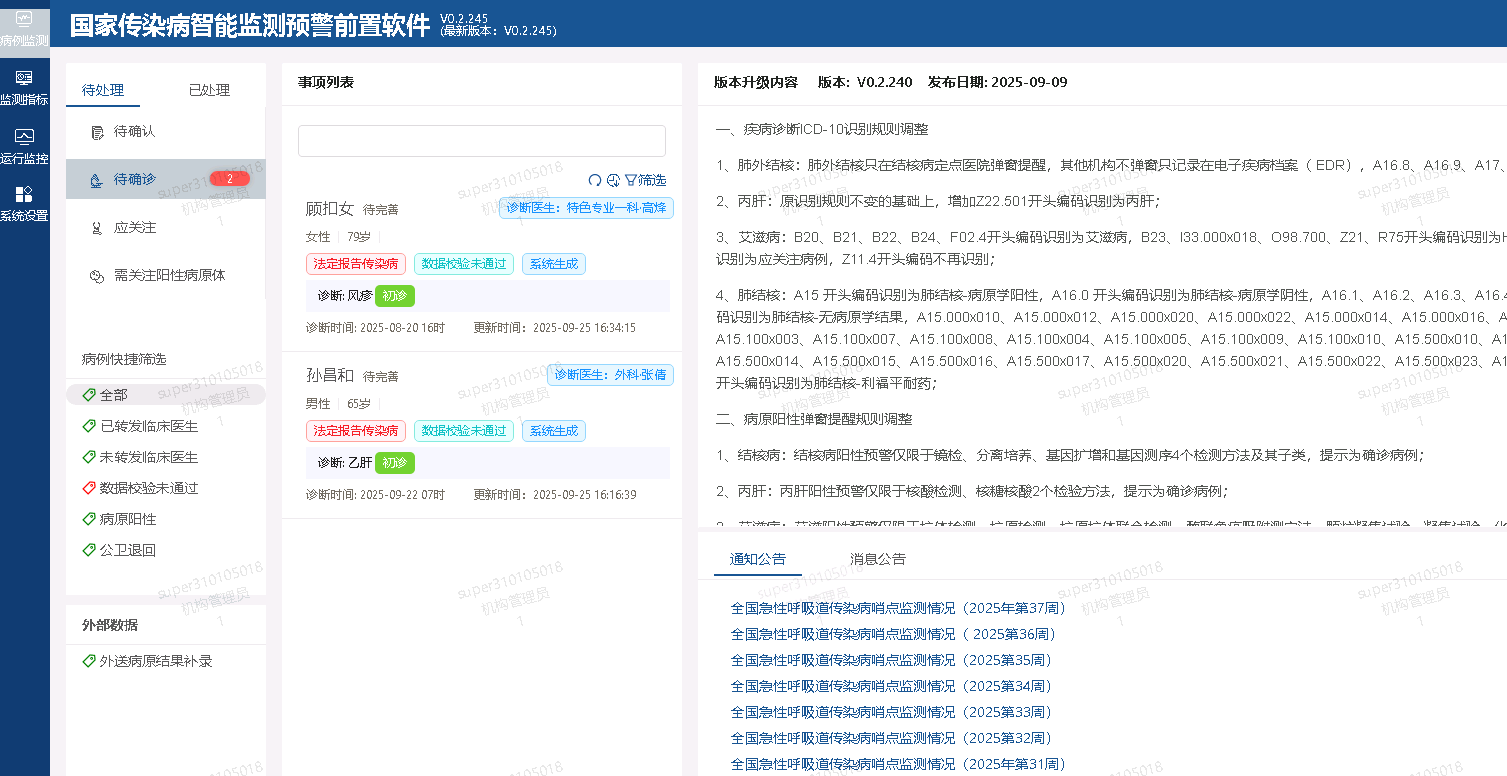
Task: Click green 初诊 label beside 乙肝
Action: coord(395,463)
